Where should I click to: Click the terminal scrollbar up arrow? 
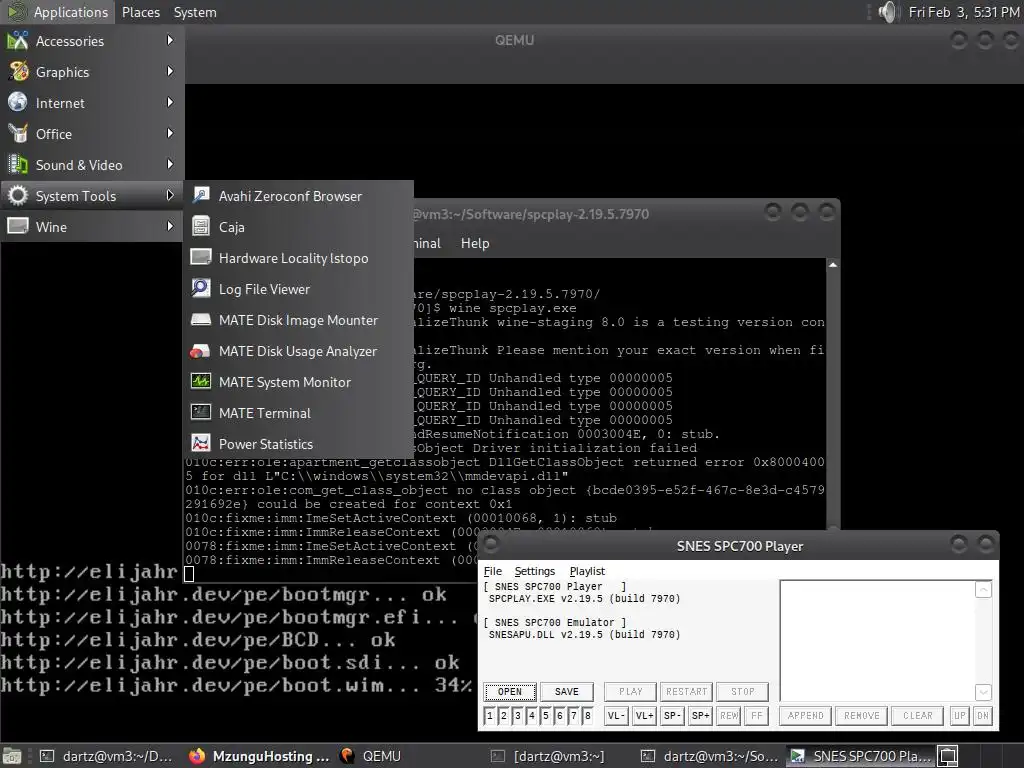click(x=833, y=265)
